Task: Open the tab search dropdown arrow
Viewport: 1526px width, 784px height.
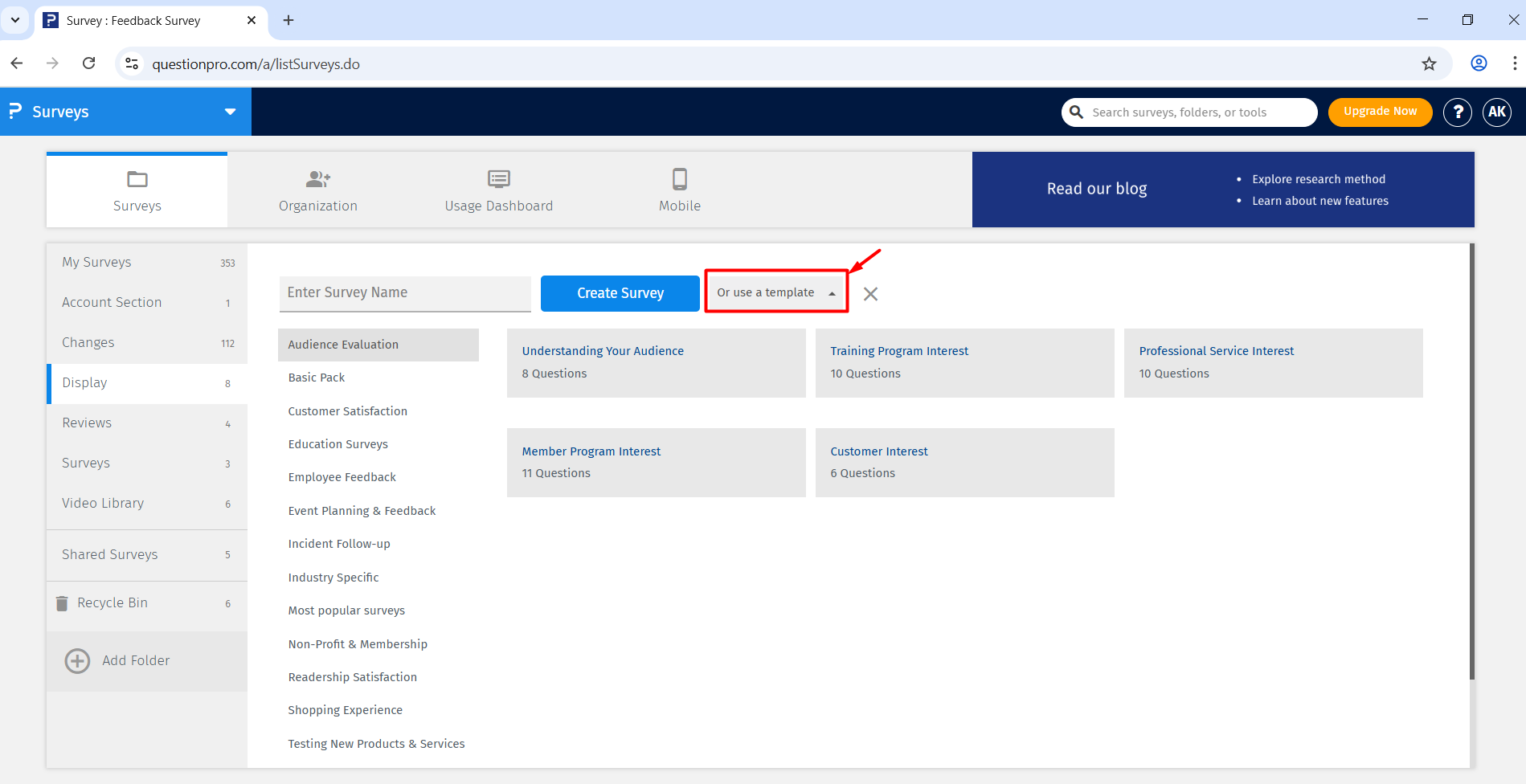Action: pos(15,20)
